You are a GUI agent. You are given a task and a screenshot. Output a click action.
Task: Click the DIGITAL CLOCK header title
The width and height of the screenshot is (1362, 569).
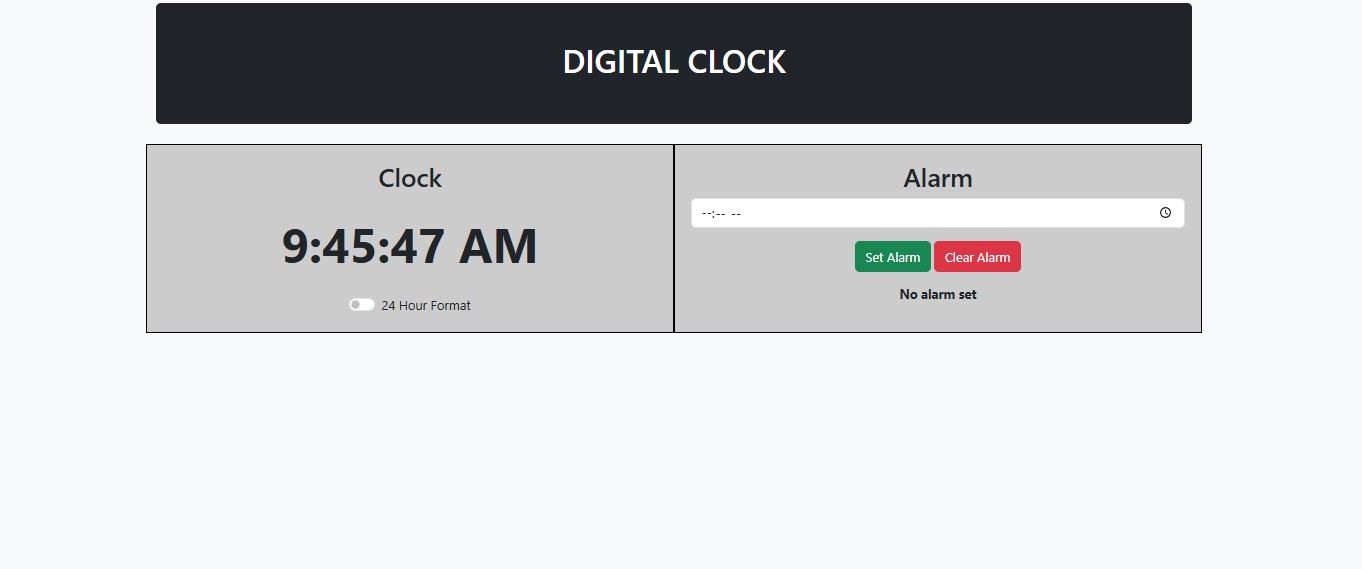[674, 62]
